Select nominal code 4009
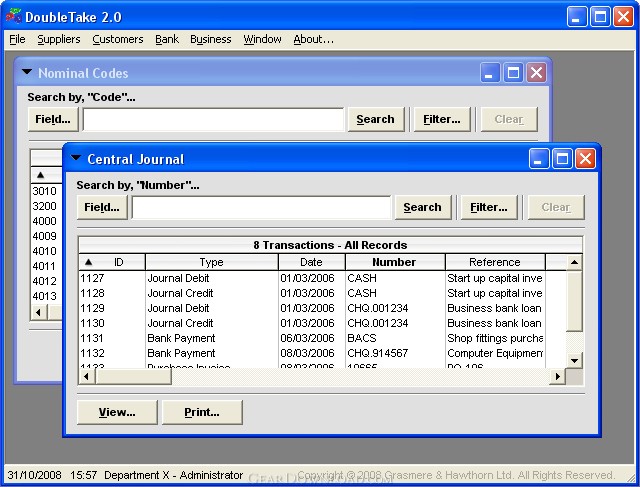 44,236
